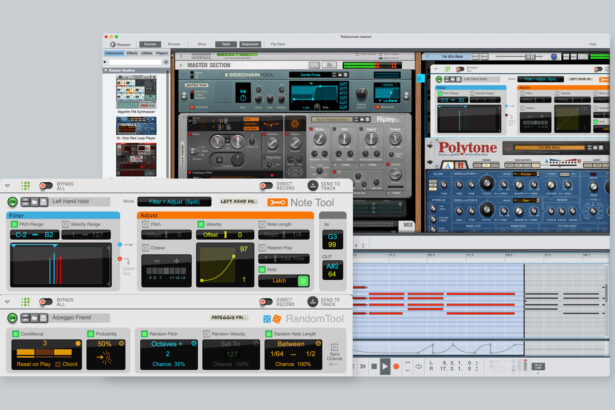Viewport: 615px width, 410px height.
Task: Open Note Tool patch browser folder icon
Action: click(35, 202)
